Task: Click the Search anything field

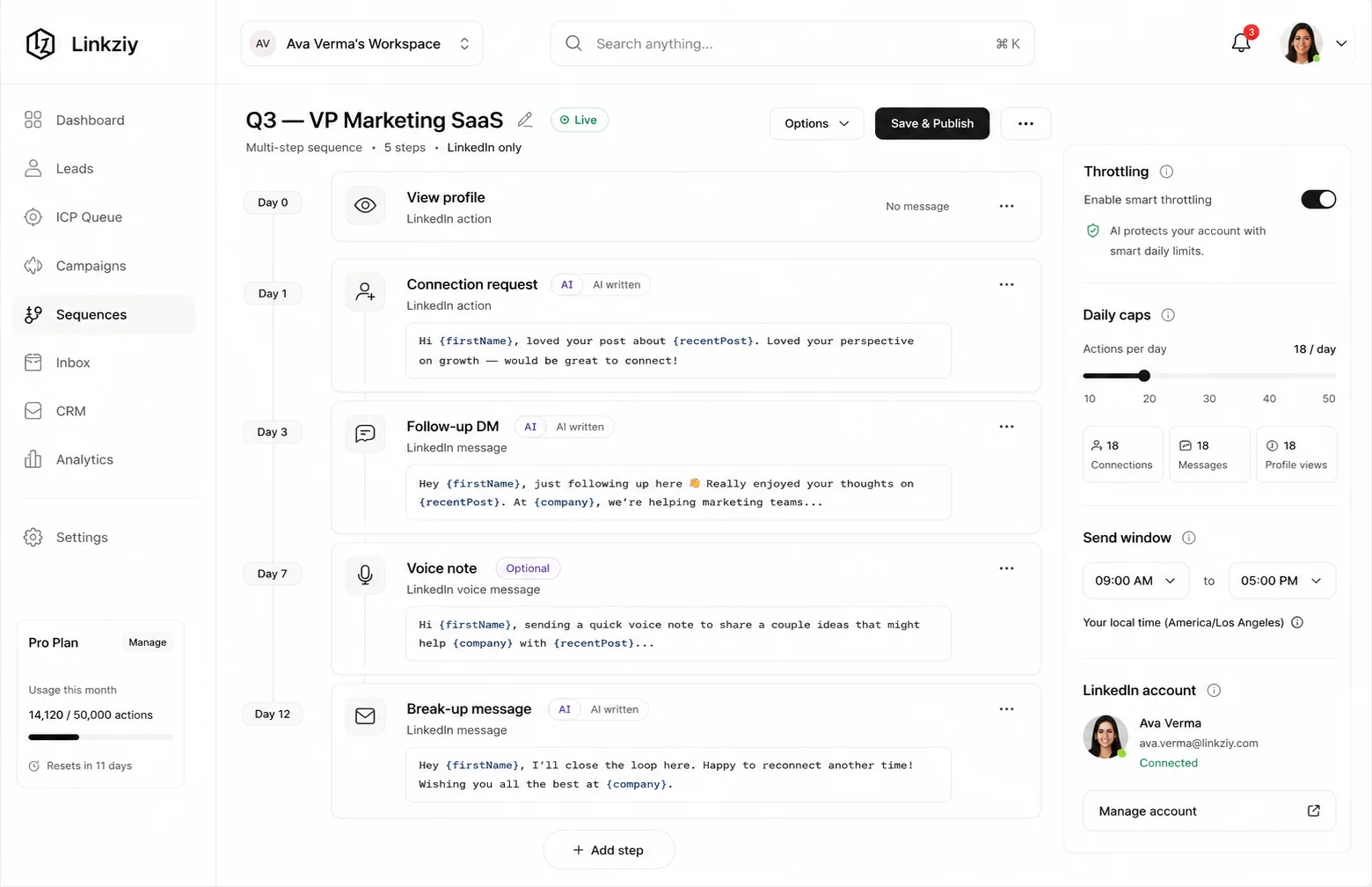Action: (x=792, y=43)
